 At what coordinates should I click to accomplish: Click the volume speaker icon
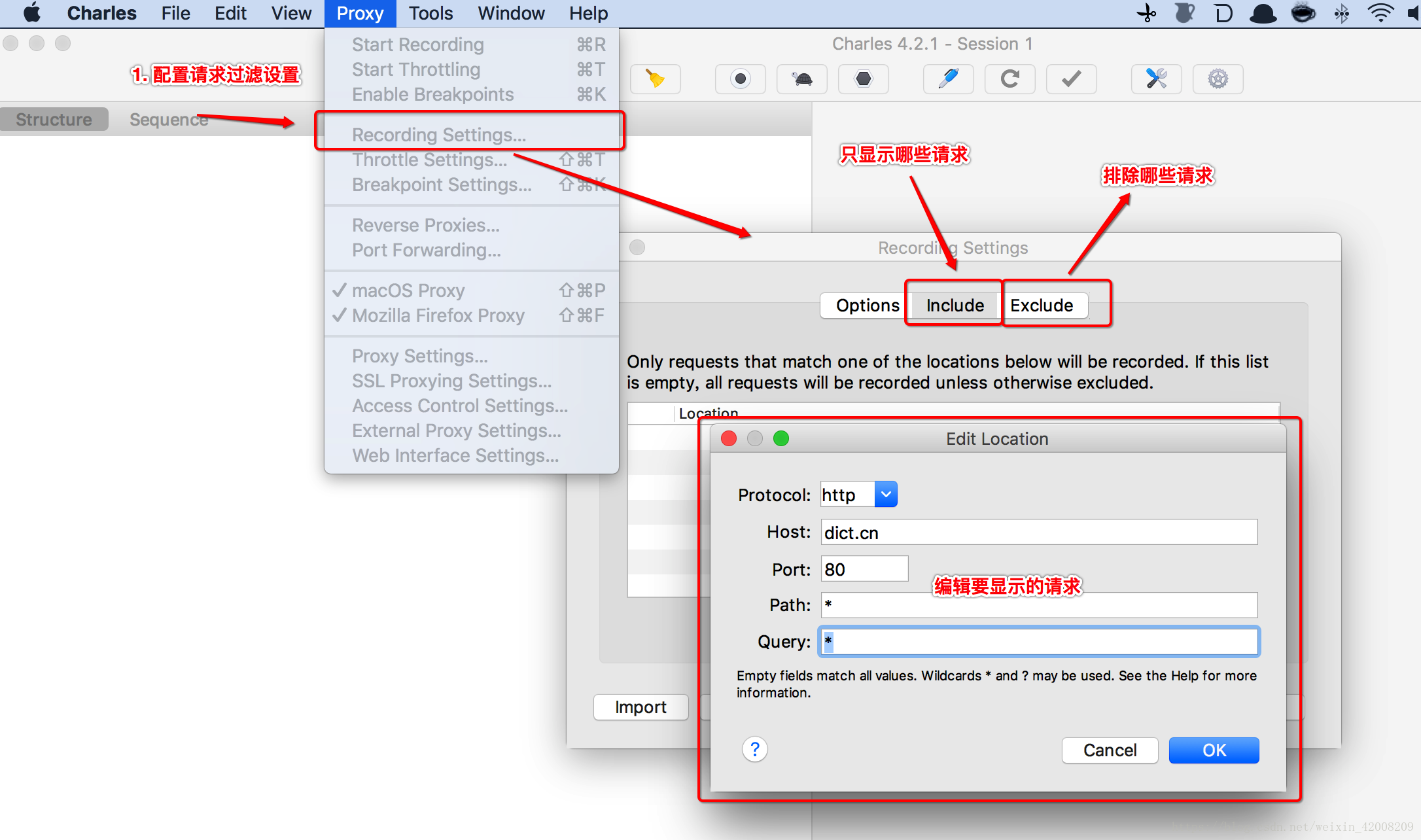click(1414, 13)
